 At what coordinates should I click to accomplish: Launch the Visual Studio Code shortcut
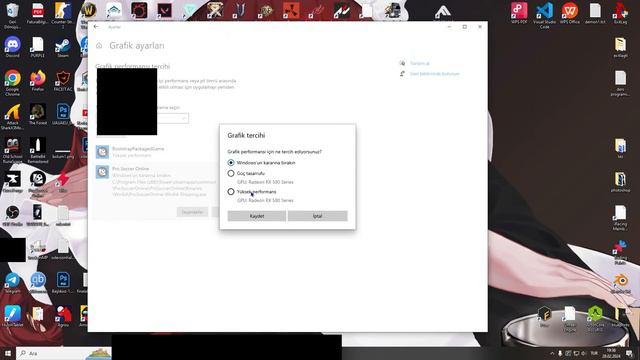[544, 16]
